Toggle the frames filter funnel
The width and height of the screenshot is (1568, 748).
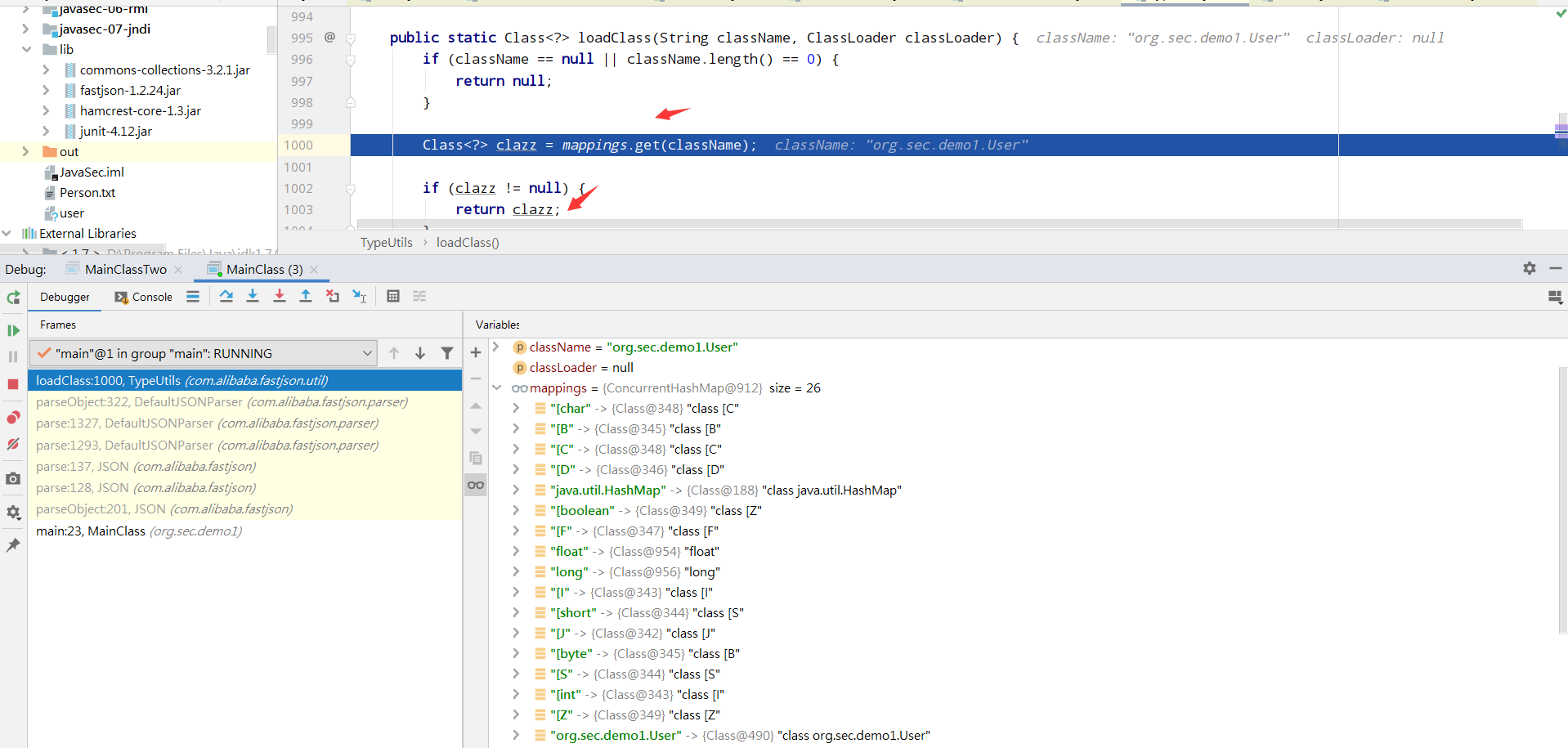[447, 353]
